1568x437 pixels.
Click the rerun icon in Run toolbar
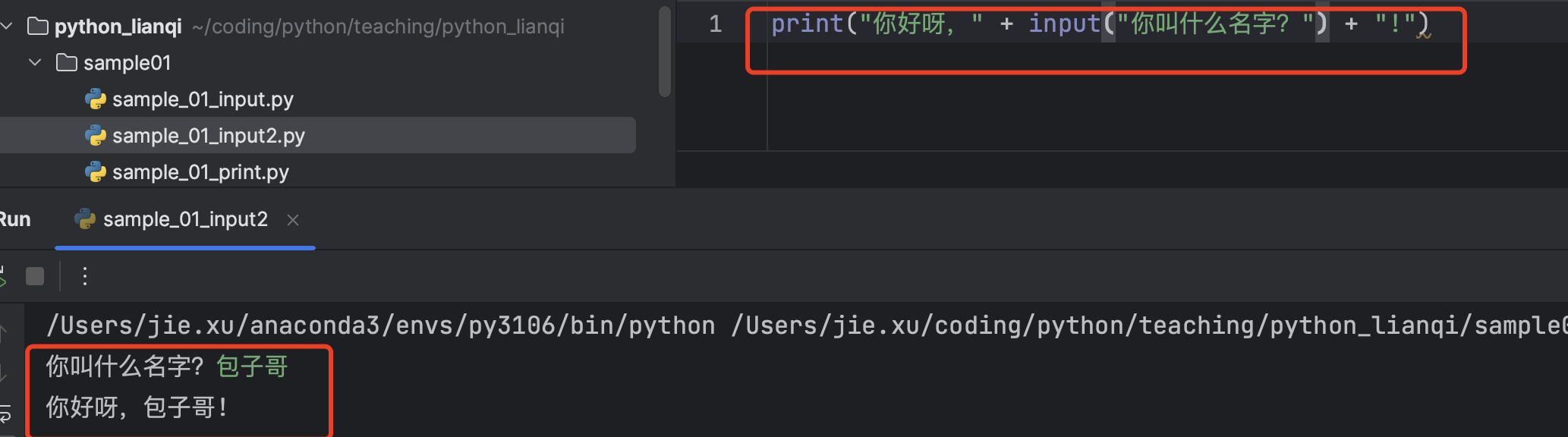(3, 276)
